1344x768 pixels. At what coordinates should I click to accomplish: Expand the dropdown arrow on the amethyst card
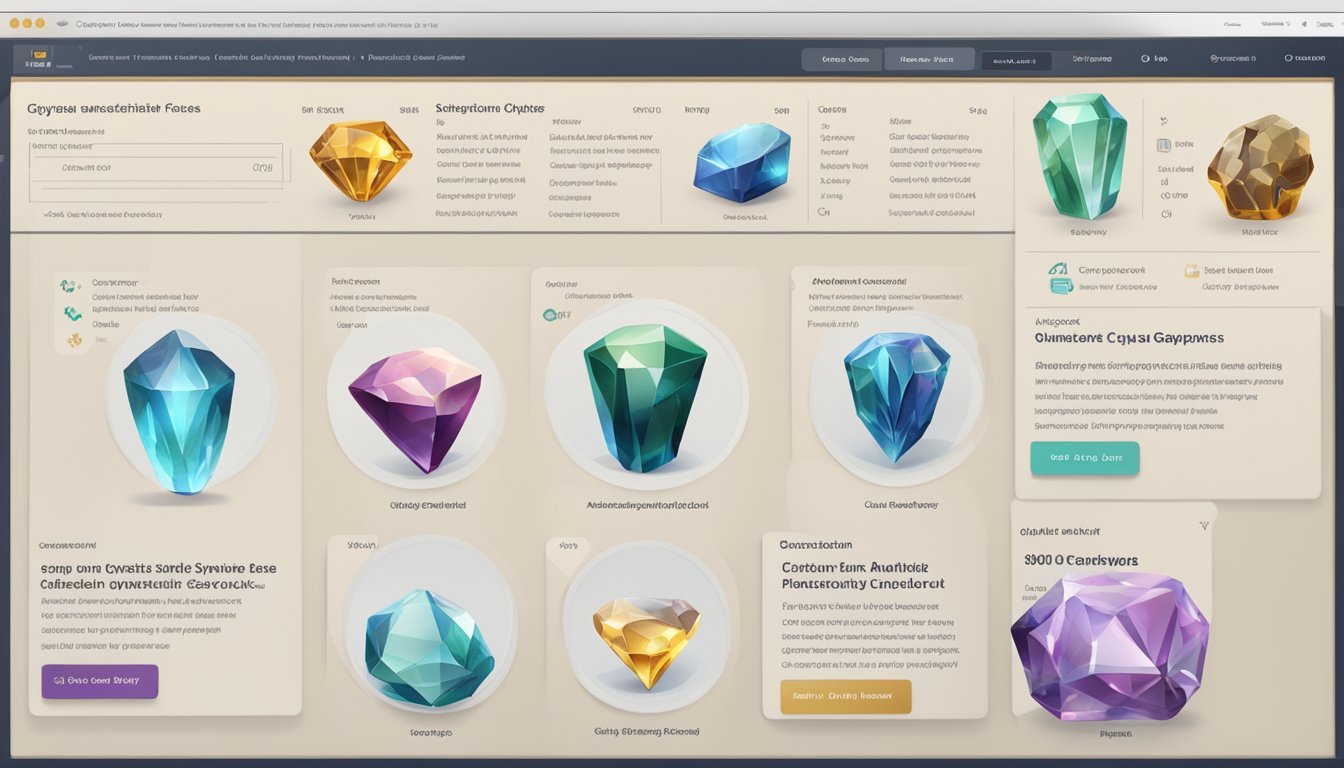click(1204, 525)
